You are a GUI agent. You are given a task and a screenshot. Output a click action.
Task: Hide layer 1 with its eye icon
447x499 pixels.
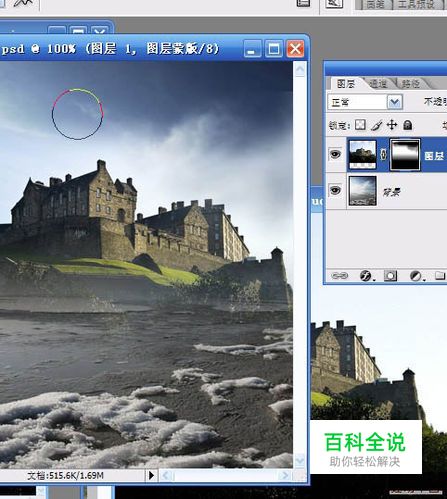point(335,154)
